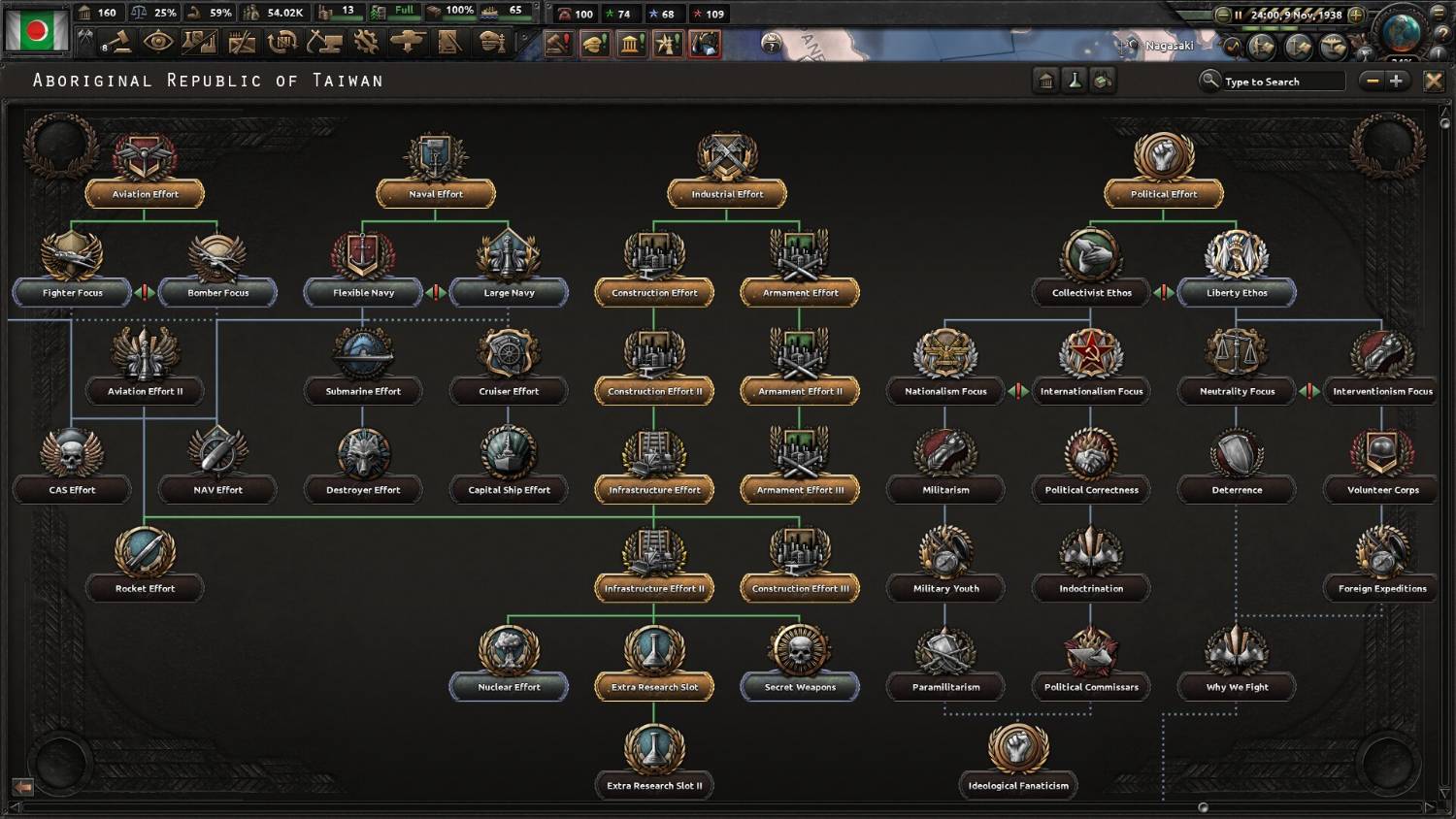The width and height of the screenshot is (1456, 819).
Task: Zoom in the focus tree with plus
Action: [x=1396, y=82]
